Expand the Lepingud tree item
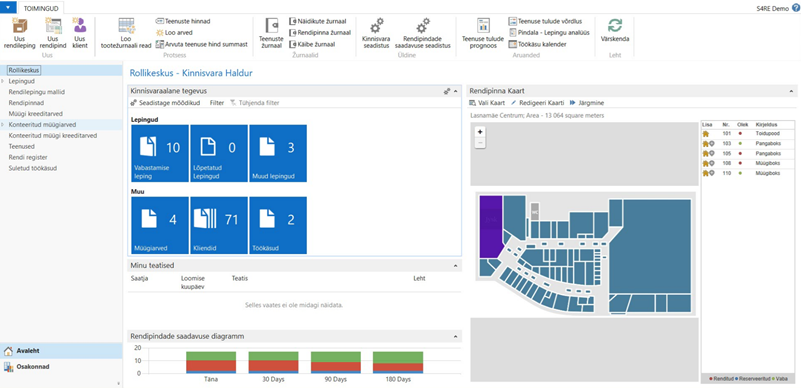The width and height of the screenshot is (803, 389). tap(3, 81)
